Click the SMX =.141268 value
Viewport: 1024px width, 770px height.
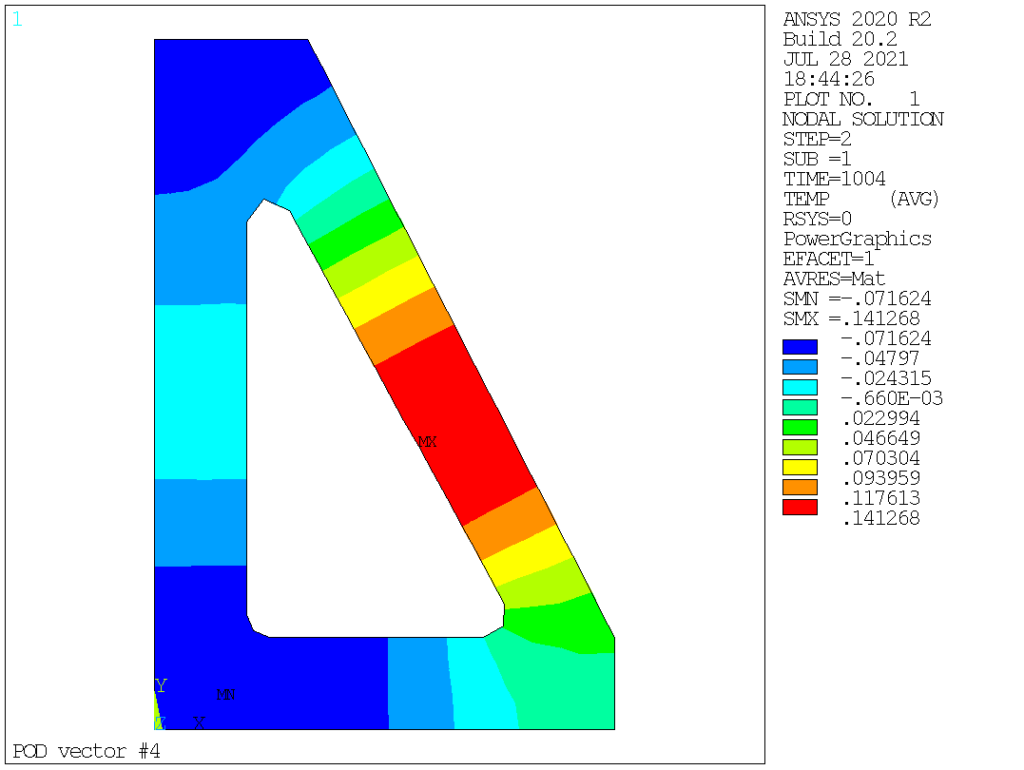point(852,319)
